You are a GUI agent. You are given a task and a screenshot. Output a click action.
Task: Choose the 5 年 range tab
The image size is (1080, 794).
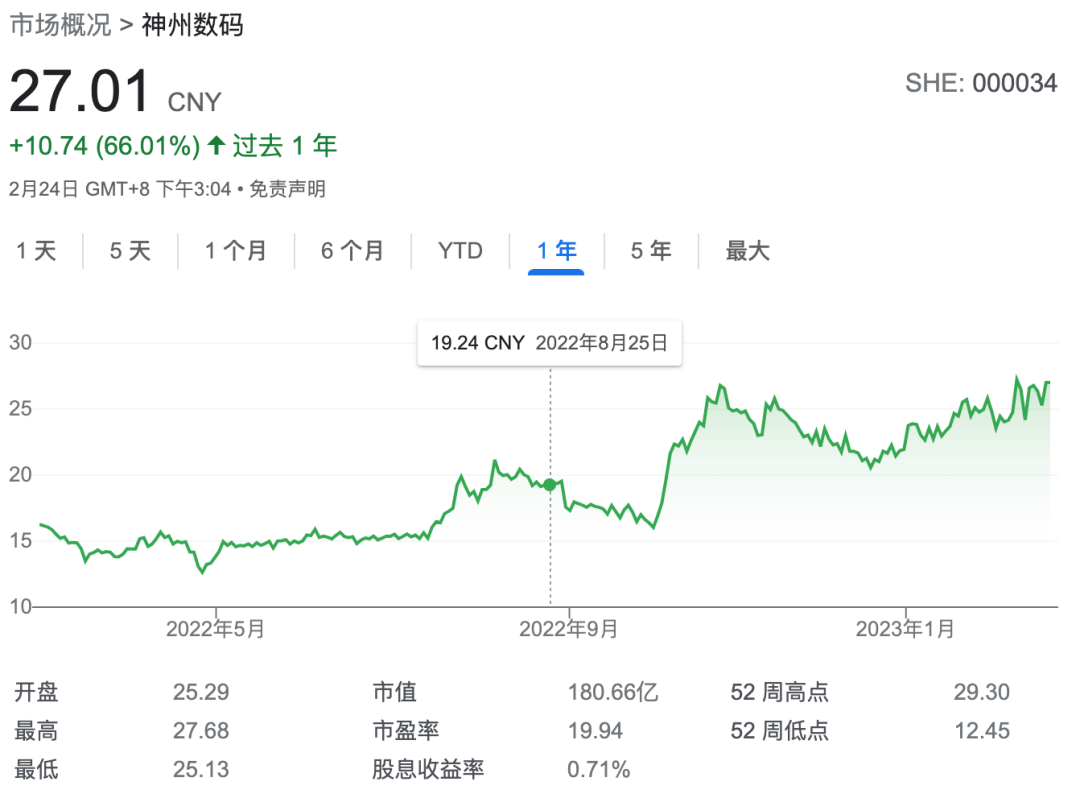(x=651, y=251)
